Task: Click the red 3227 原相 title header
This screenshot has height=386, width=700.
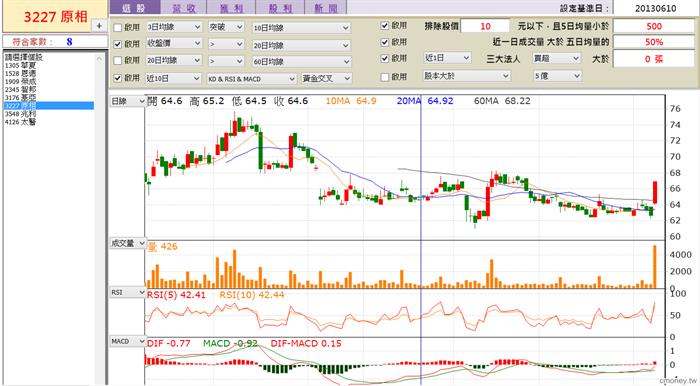Action: [55, 17]
